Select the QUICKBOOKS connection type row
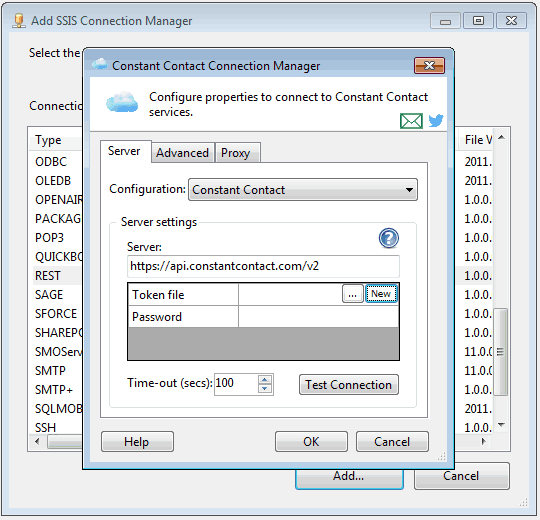Viewport: 540px width, 520px height. point(59,257)
